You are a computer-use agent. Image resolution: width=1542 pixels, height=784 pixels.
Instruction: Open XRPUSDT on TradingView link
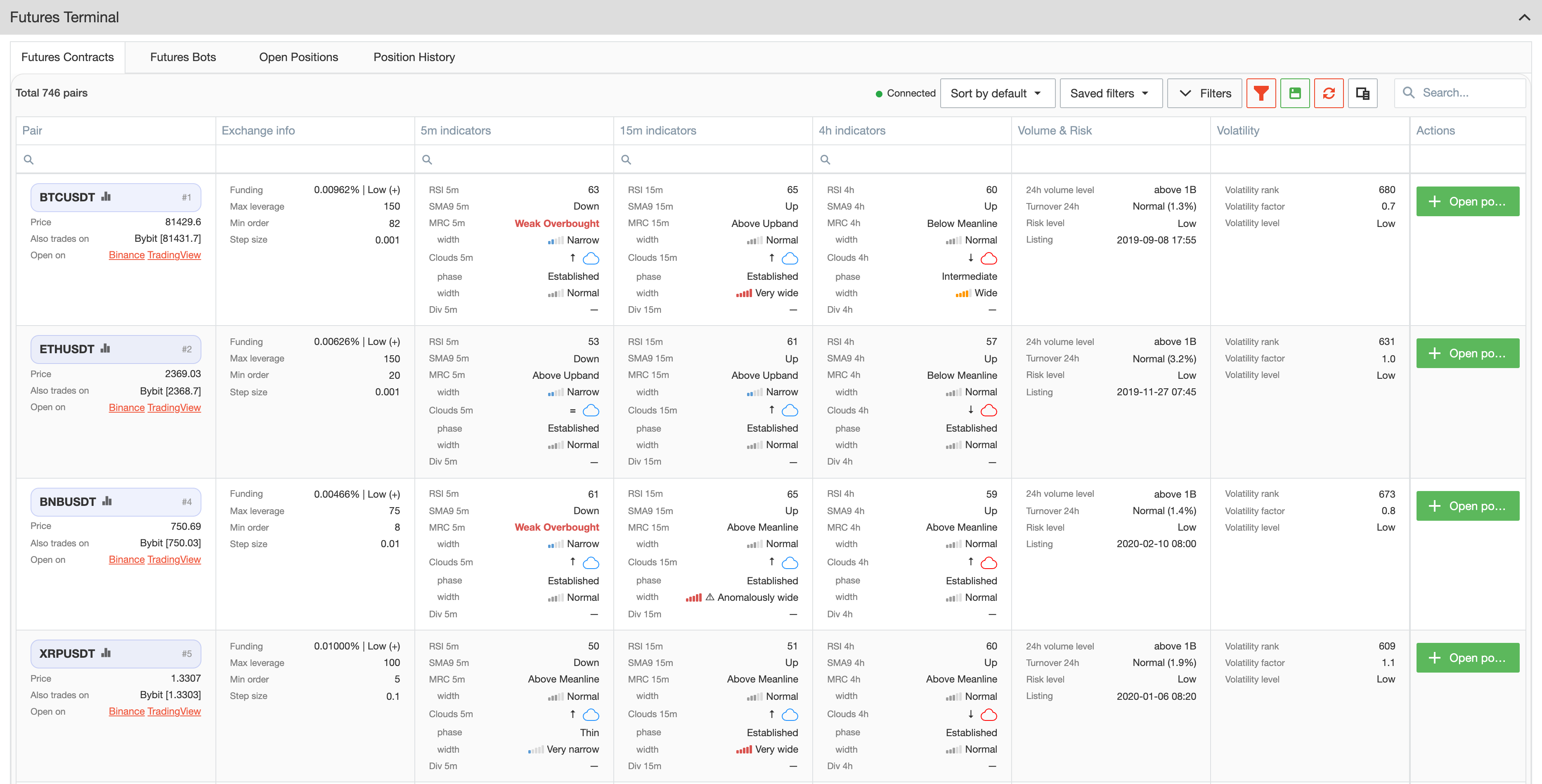[x=174, y=712]
